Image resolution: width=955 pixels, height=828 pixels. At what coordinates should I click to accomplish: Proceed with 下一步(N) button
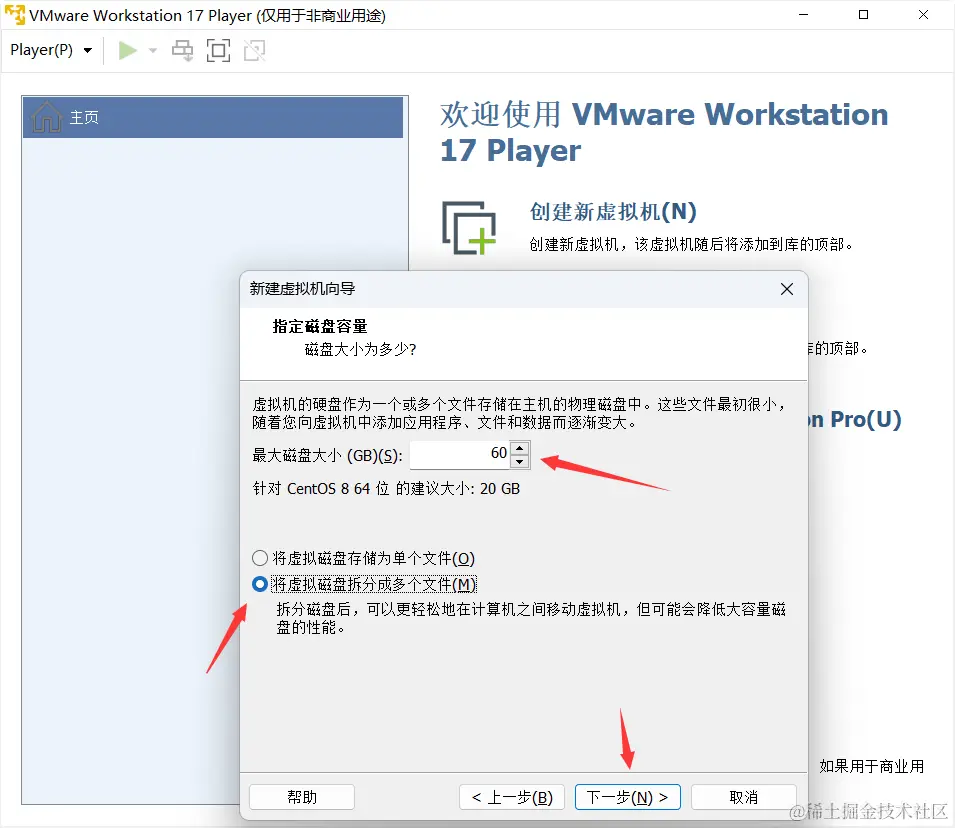point(627,797)
